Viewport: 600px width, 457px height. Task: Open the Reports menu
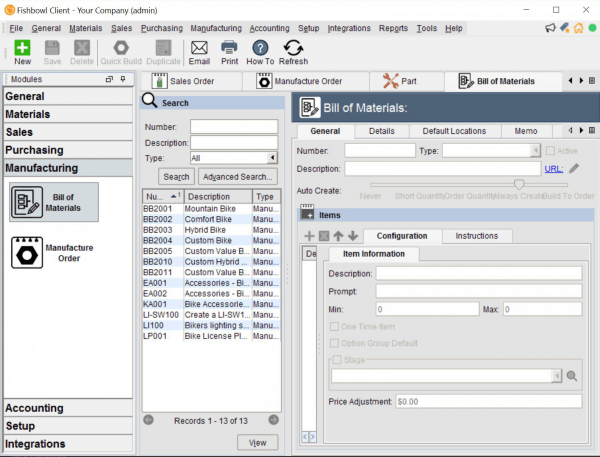coord(393,28)
